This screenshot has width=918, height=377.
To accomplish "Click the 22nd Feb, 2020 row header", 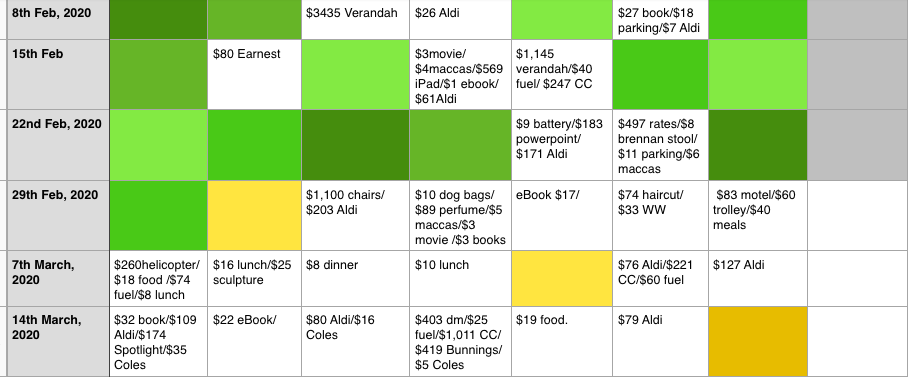I will click(x=58, y=145).
